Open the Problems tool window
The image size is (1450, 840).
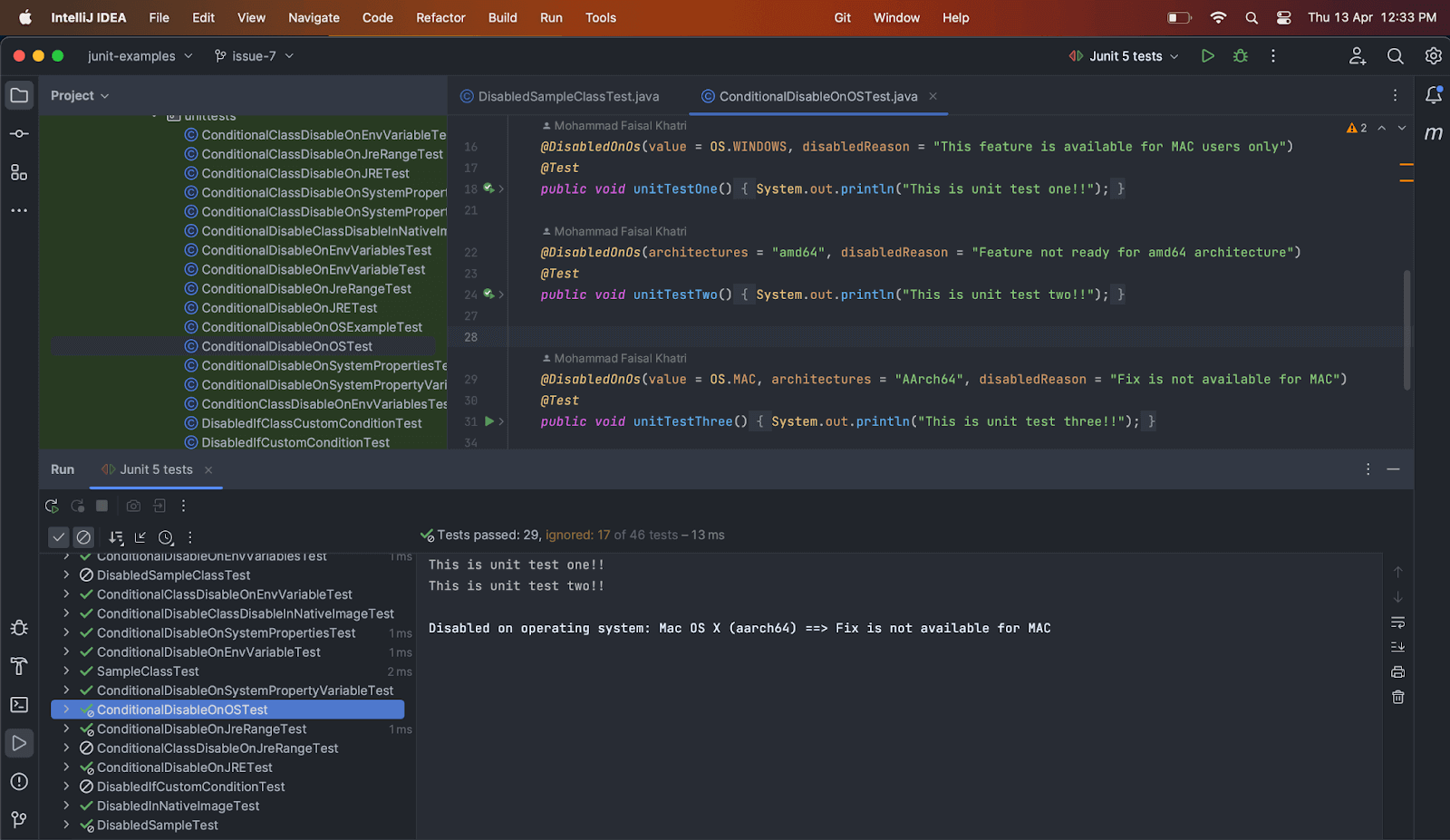[19, 781]
